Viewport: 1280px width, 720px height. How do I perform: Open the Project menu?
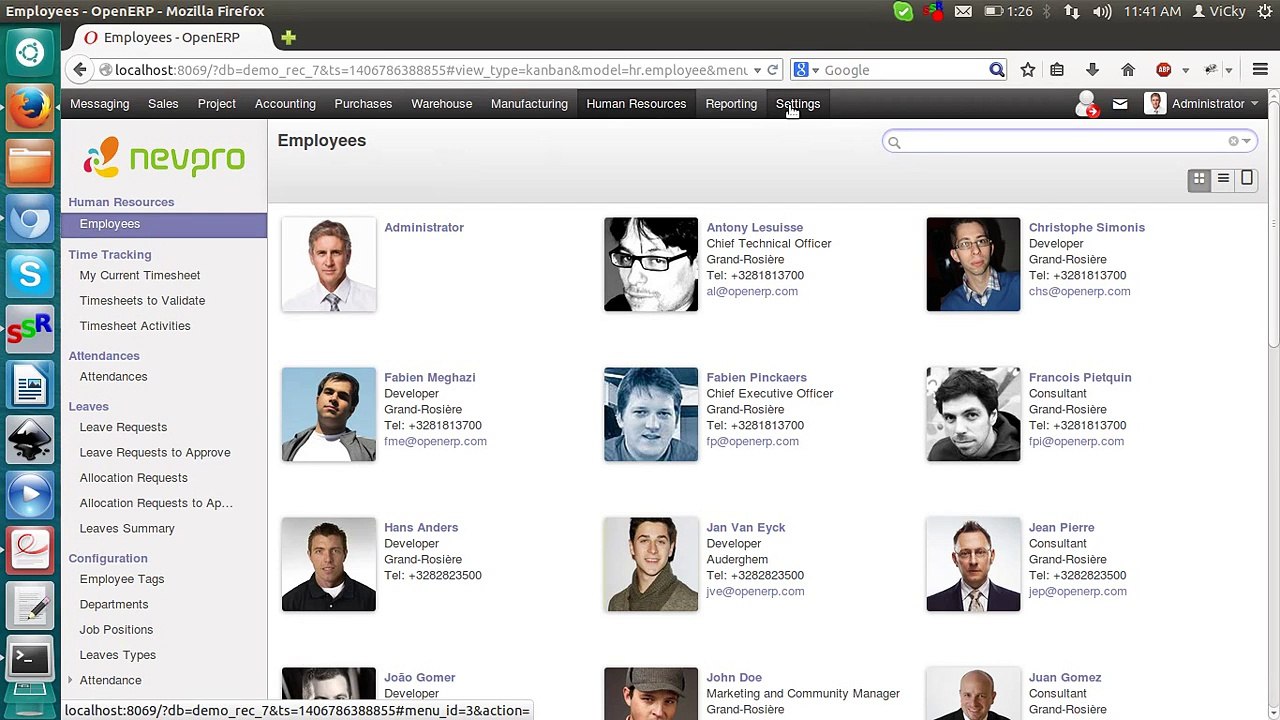217,104
